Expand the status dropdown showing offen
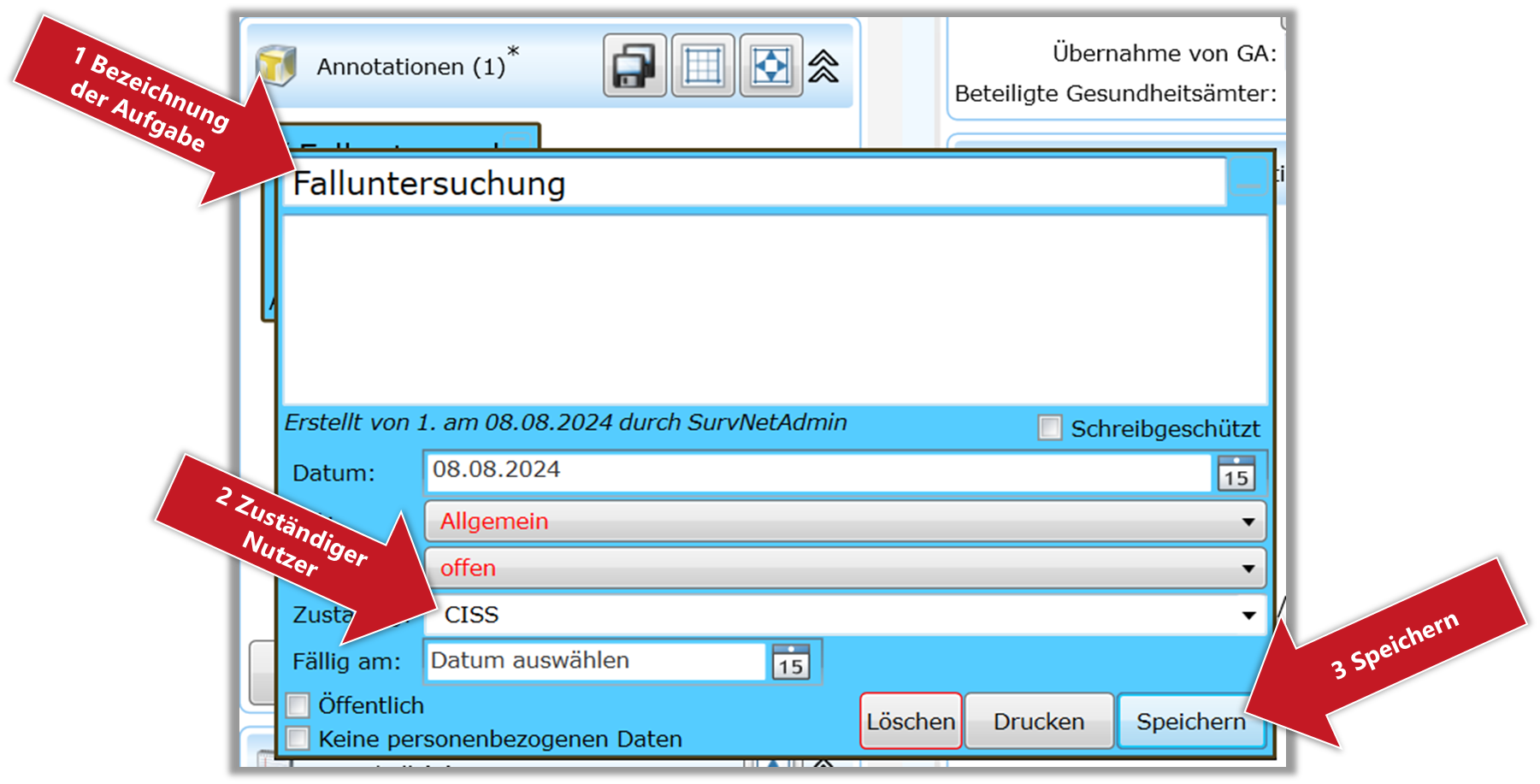Viewport: 1540px width, 784px height. click(844, 569)
